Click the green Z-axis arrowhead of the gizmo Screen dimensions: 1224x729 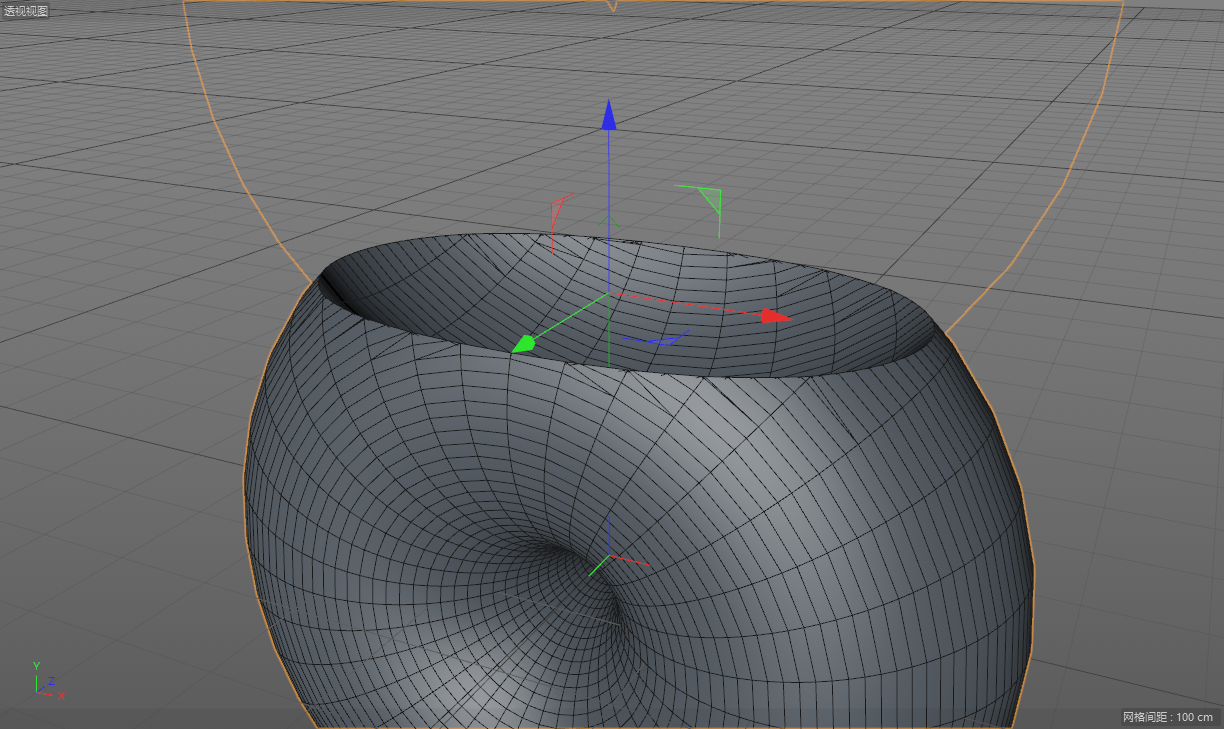pos(524,344)
